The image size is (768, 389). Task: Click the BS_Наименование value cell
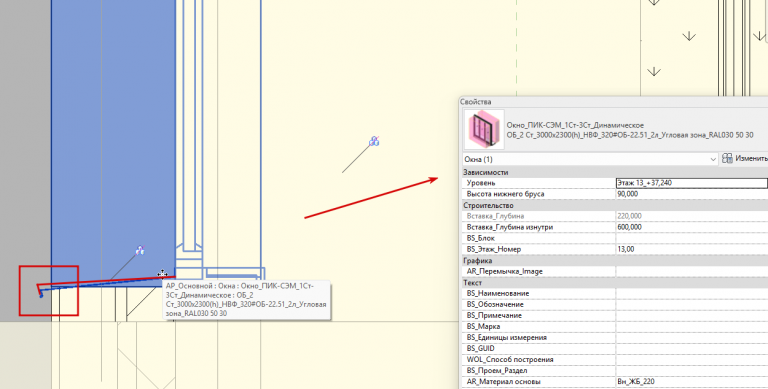692,293
